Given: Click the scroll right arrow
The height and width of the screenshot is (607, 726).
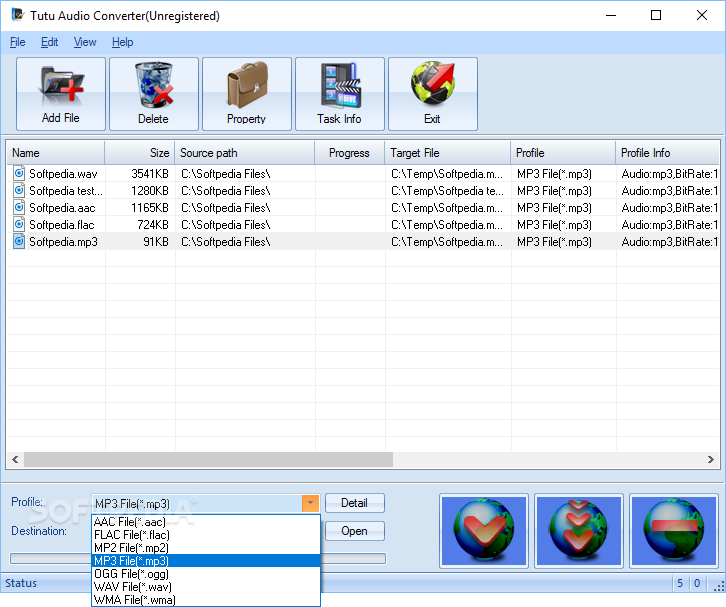Looking at the screenshot, I should (711, 459).
